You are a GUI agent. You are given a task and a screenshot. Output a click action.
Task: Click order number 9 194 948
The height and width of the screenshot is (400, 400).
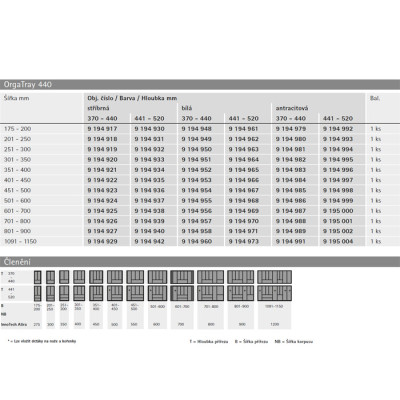tap(196, 129)
